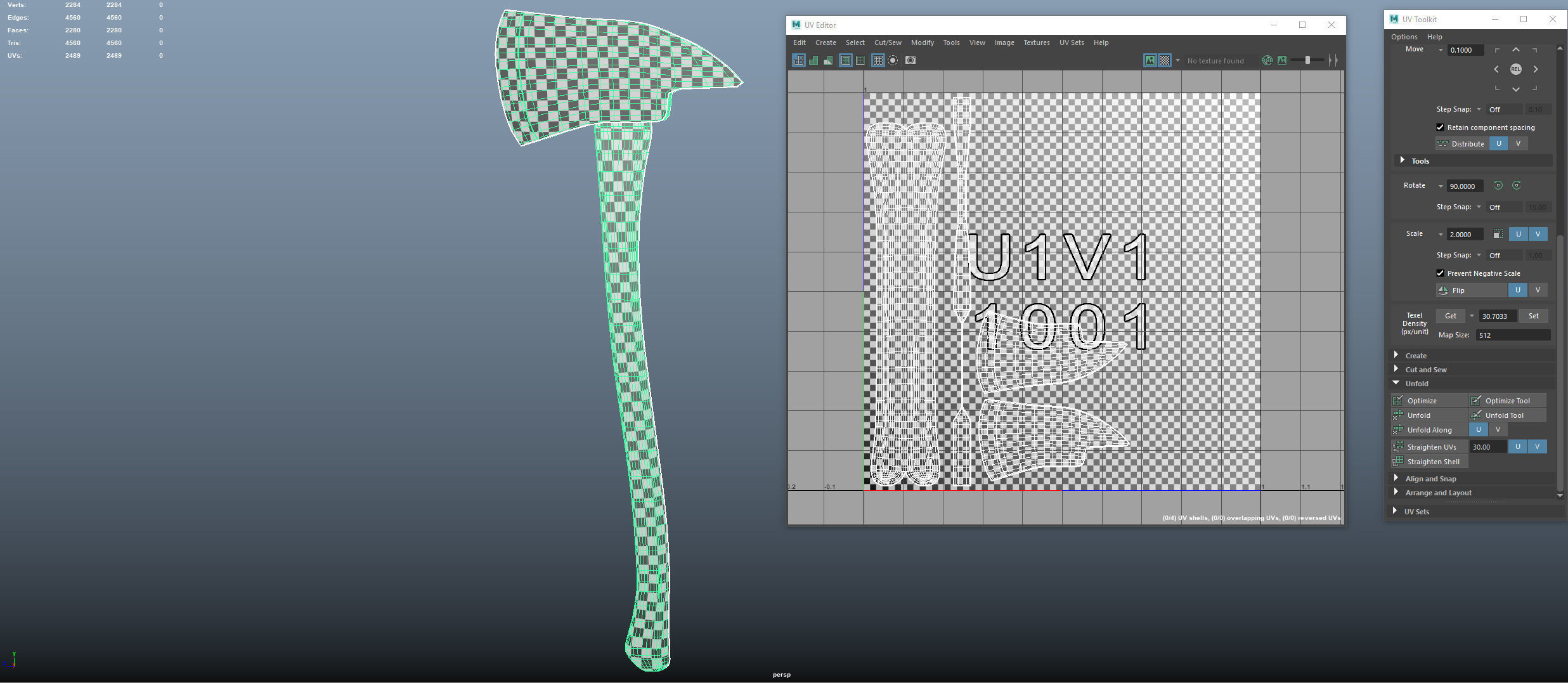Toggle Flip V direction button
This screenshot has width=1568, height=683.
[1538, 290]
